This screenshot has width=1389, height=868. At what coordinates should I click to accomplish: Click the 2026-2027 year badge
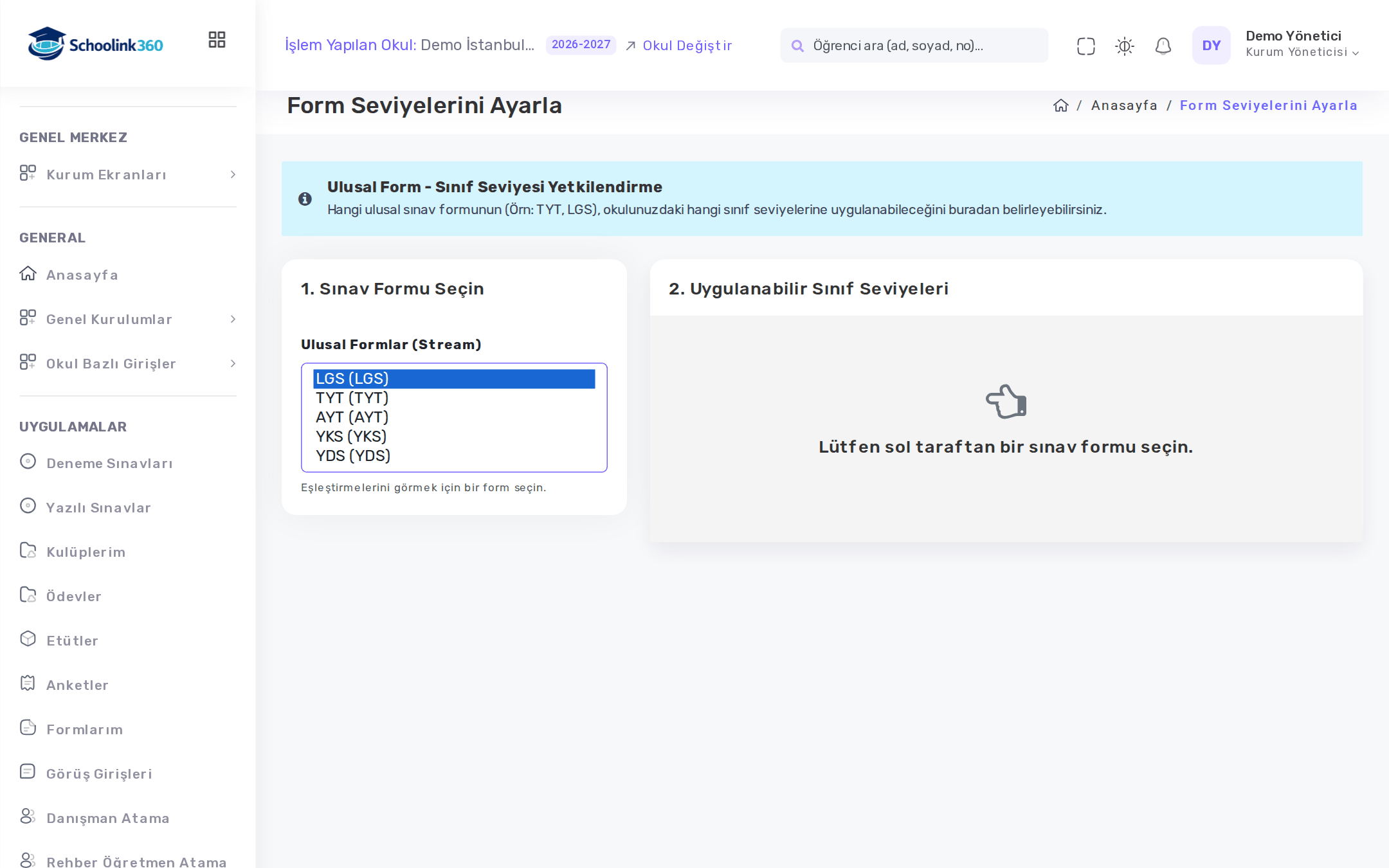click(581, 44)
